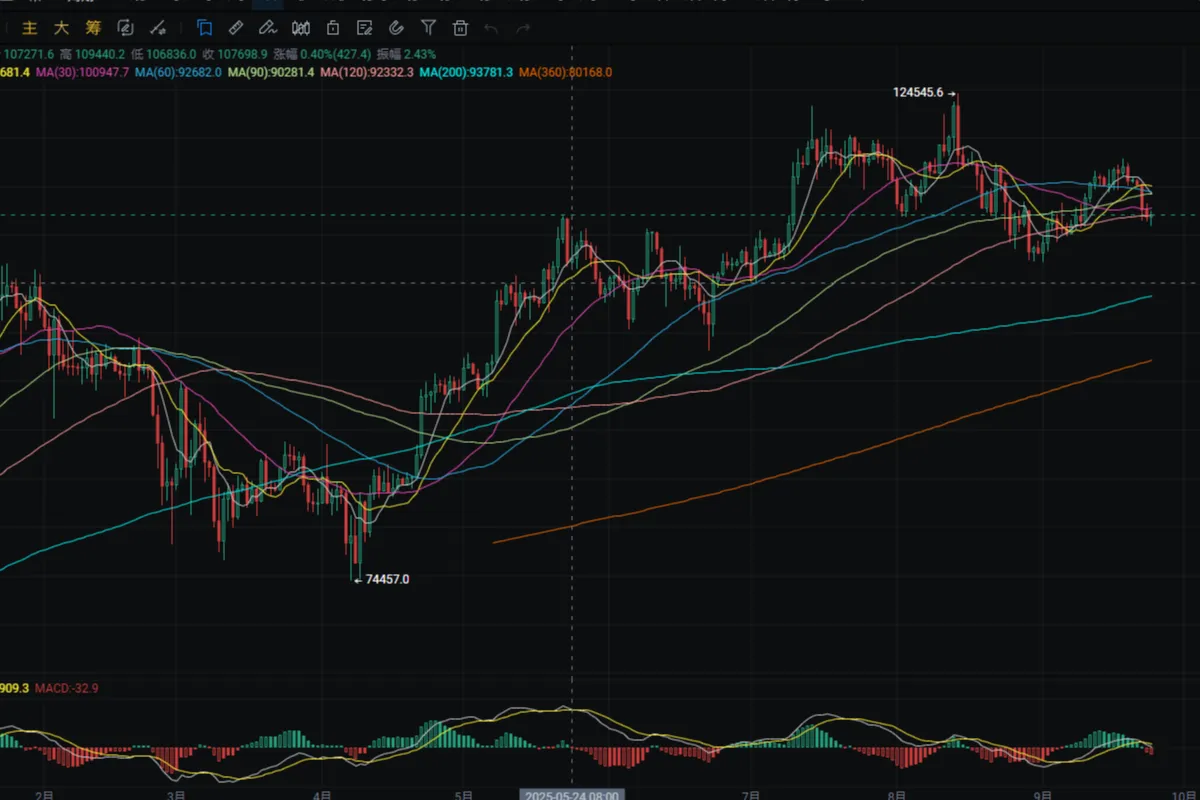The height and width of the screenshot is (800, 1200).
Task: Click the 涨幅 0.40%(427.4) change value
Action: (322, 54)
